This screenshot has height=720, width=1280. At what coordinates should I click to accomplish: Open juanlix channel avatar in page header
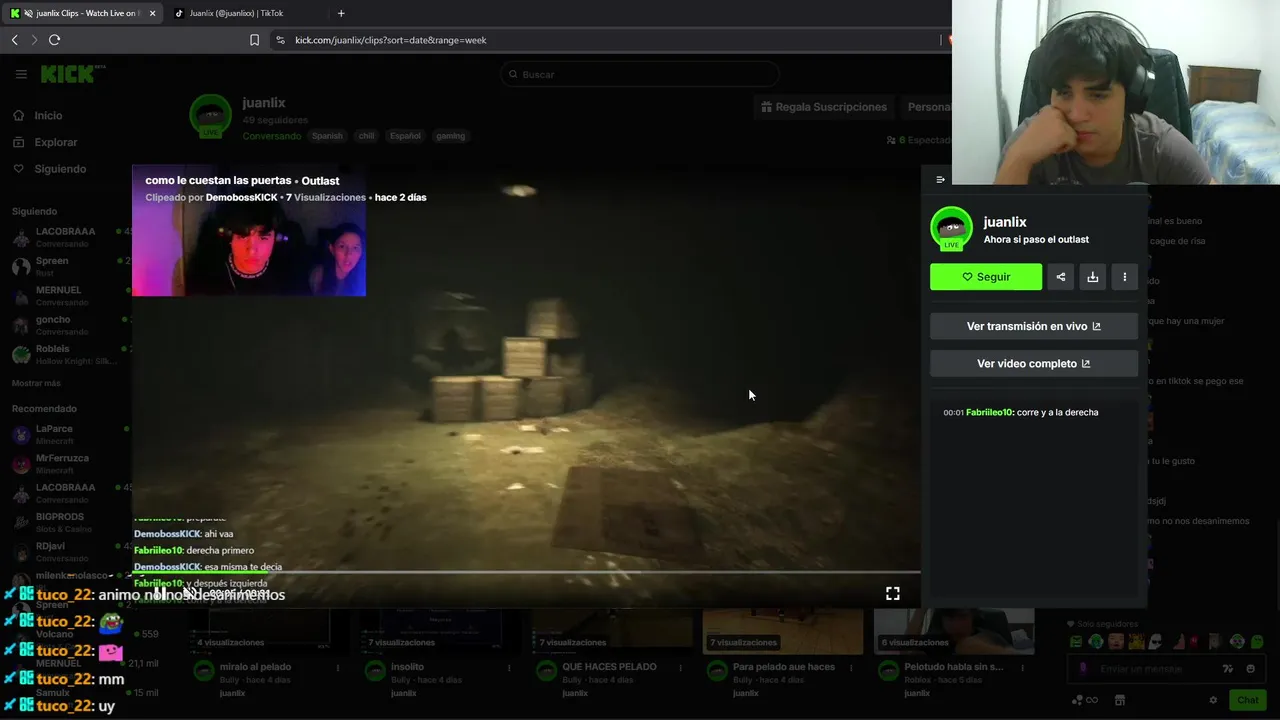tap(210, 116)
